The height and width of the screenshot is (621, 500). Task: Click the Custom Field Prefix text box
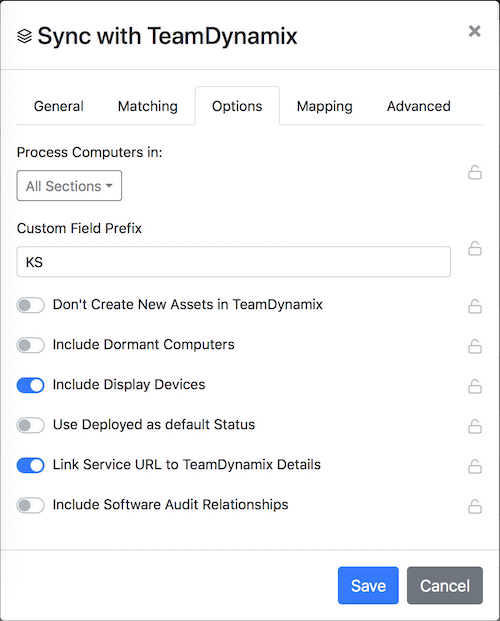click(x=233, y=262)
